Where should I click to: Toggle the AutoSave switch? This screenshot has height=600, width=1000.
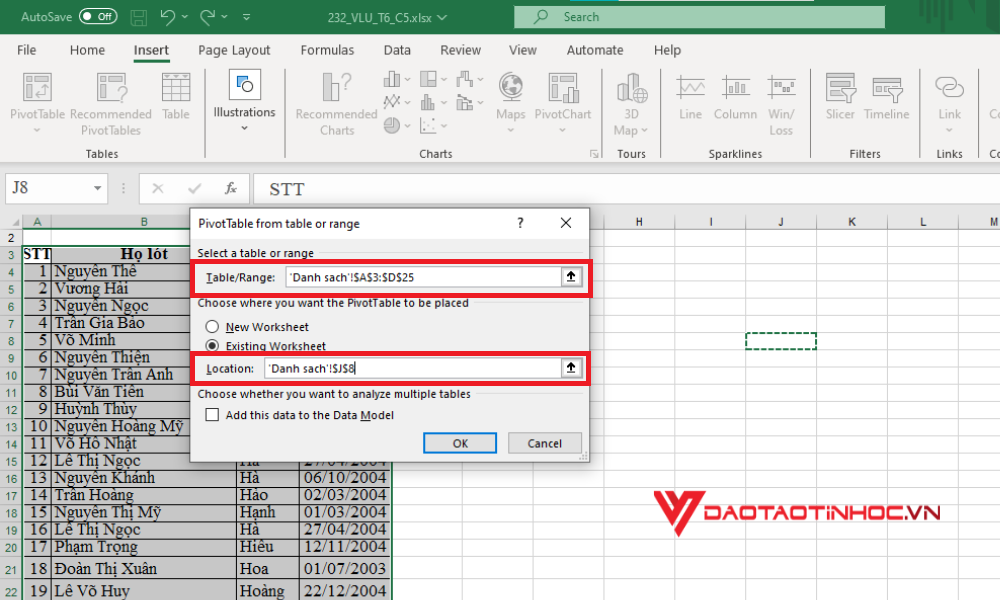click(98, 17)
